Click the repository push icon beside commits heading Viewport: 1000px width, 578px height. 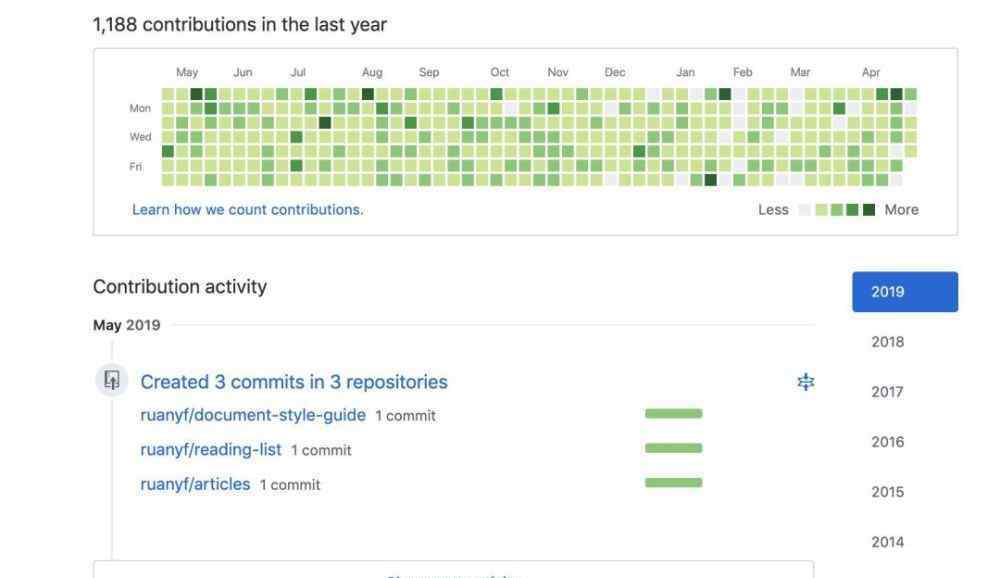pos(112,380)
